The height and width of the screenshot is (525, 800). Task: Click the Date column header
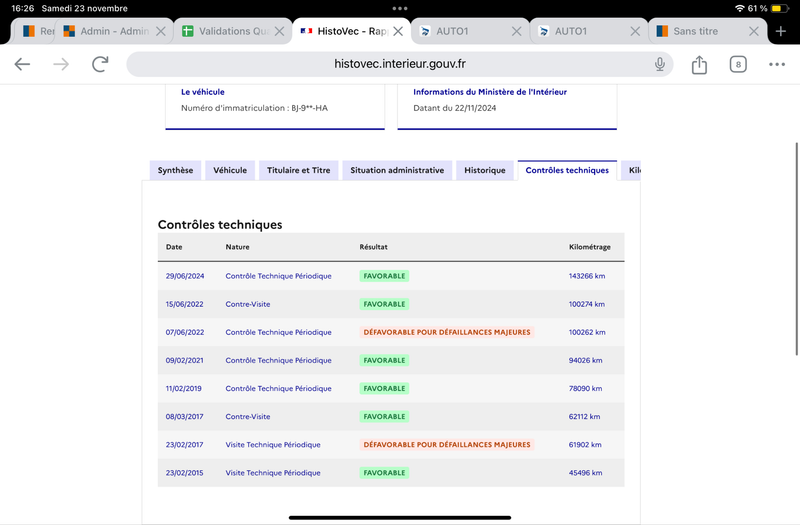tap(174, 247)
